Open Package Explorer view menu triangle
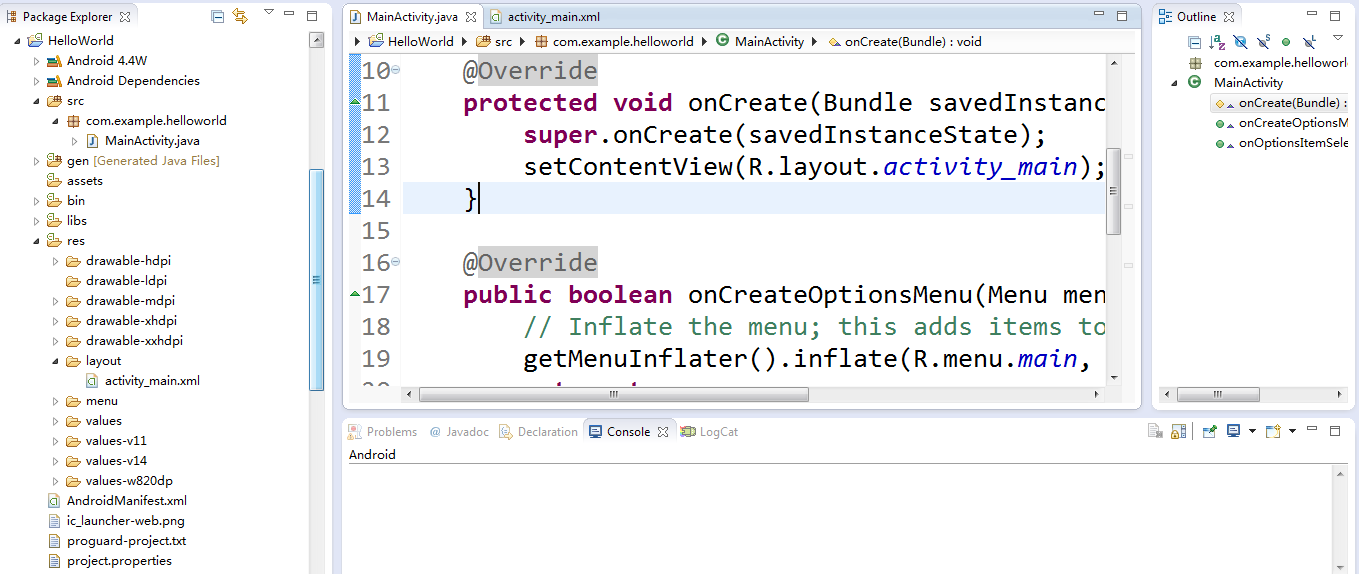Screen dimensions: 1359x574 pos(268,11)
